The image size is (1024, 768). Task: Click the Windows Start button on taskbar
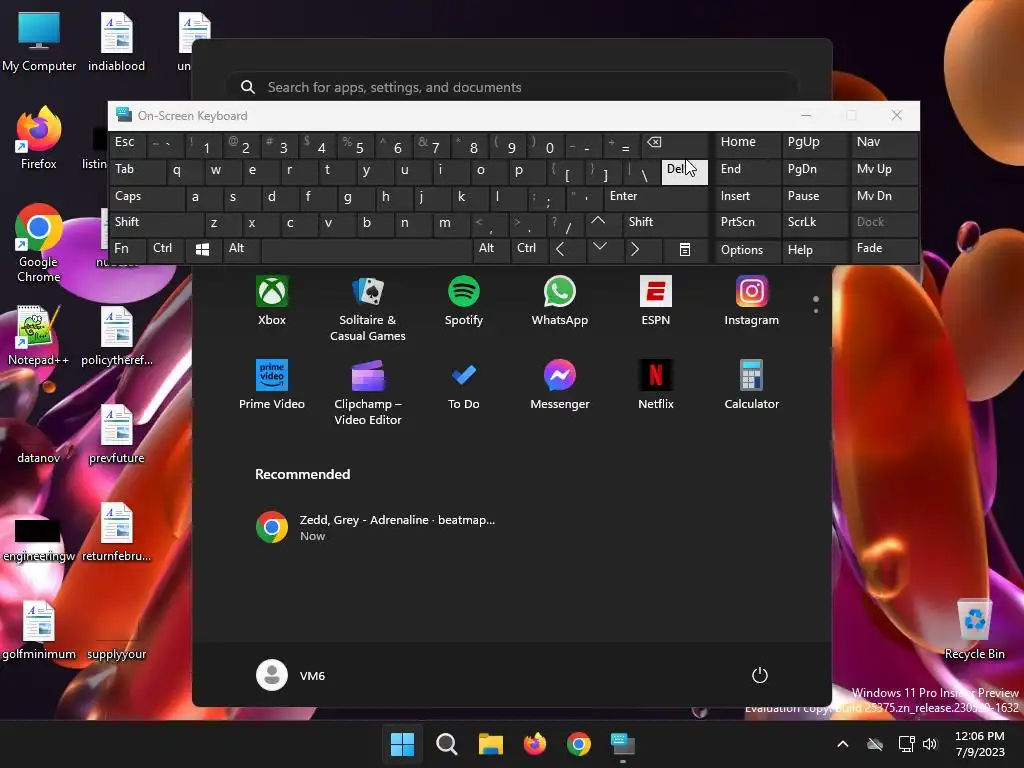coord(402,744)
